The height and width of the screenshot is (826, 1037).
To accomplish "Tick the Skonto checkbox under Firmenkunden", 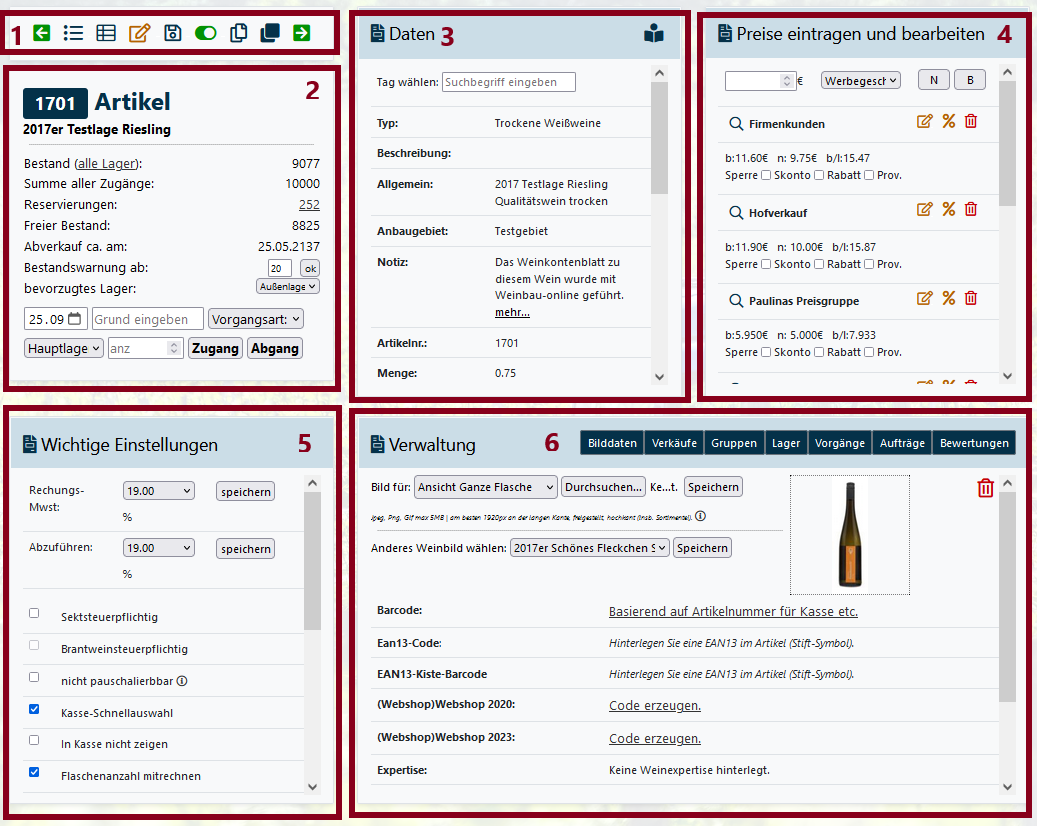I will pos(766,176).
